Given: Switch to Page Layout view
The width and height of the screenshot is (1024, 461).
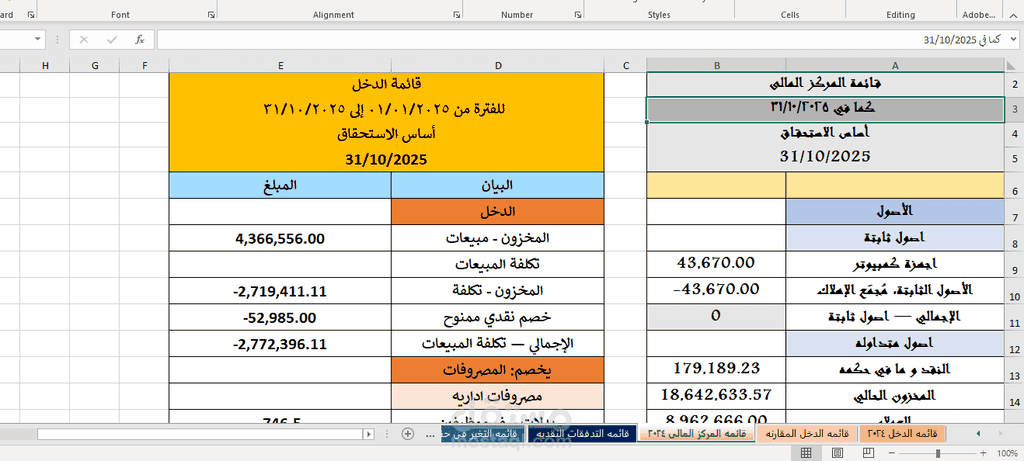Looking at the screenshot, I should pyautogui.click(x=837, y=452).
